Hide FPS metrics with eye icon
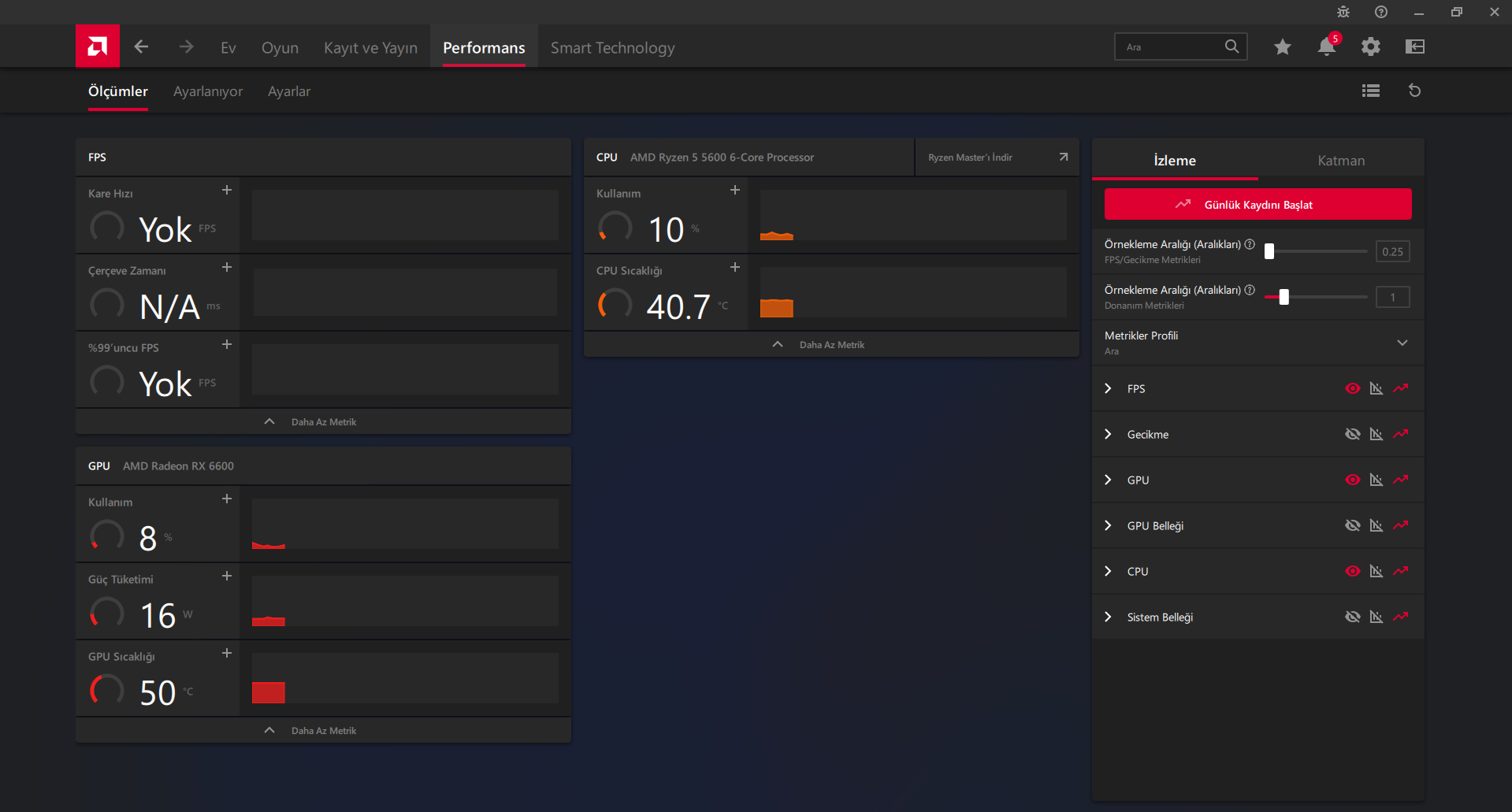 pyautogui.click(x=1353, y=388)
